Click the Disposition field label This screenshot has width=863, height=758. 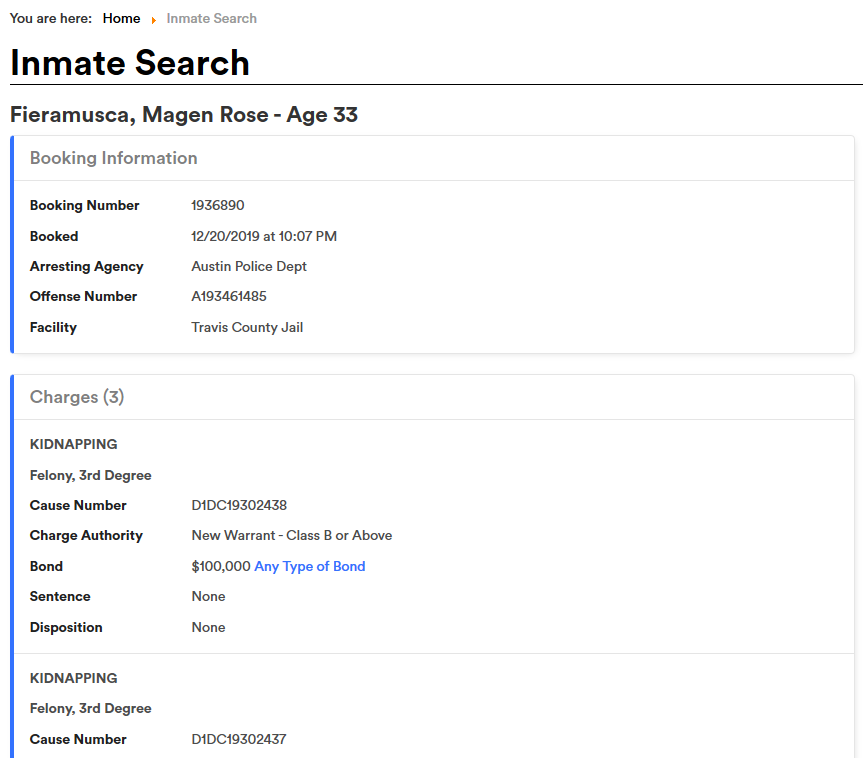click(66, 627)
